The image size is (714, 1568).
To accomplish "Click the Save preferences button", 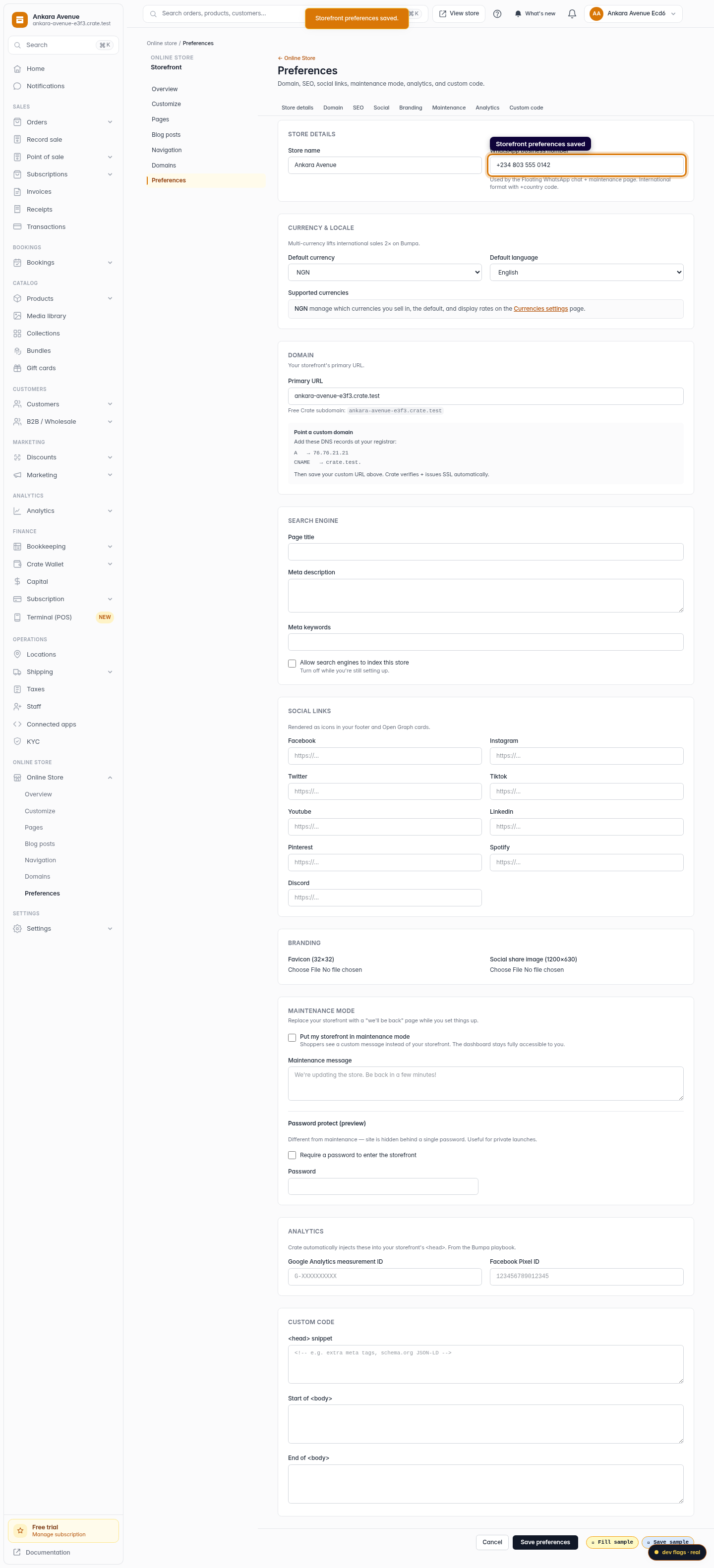I will coord(545,1542).
